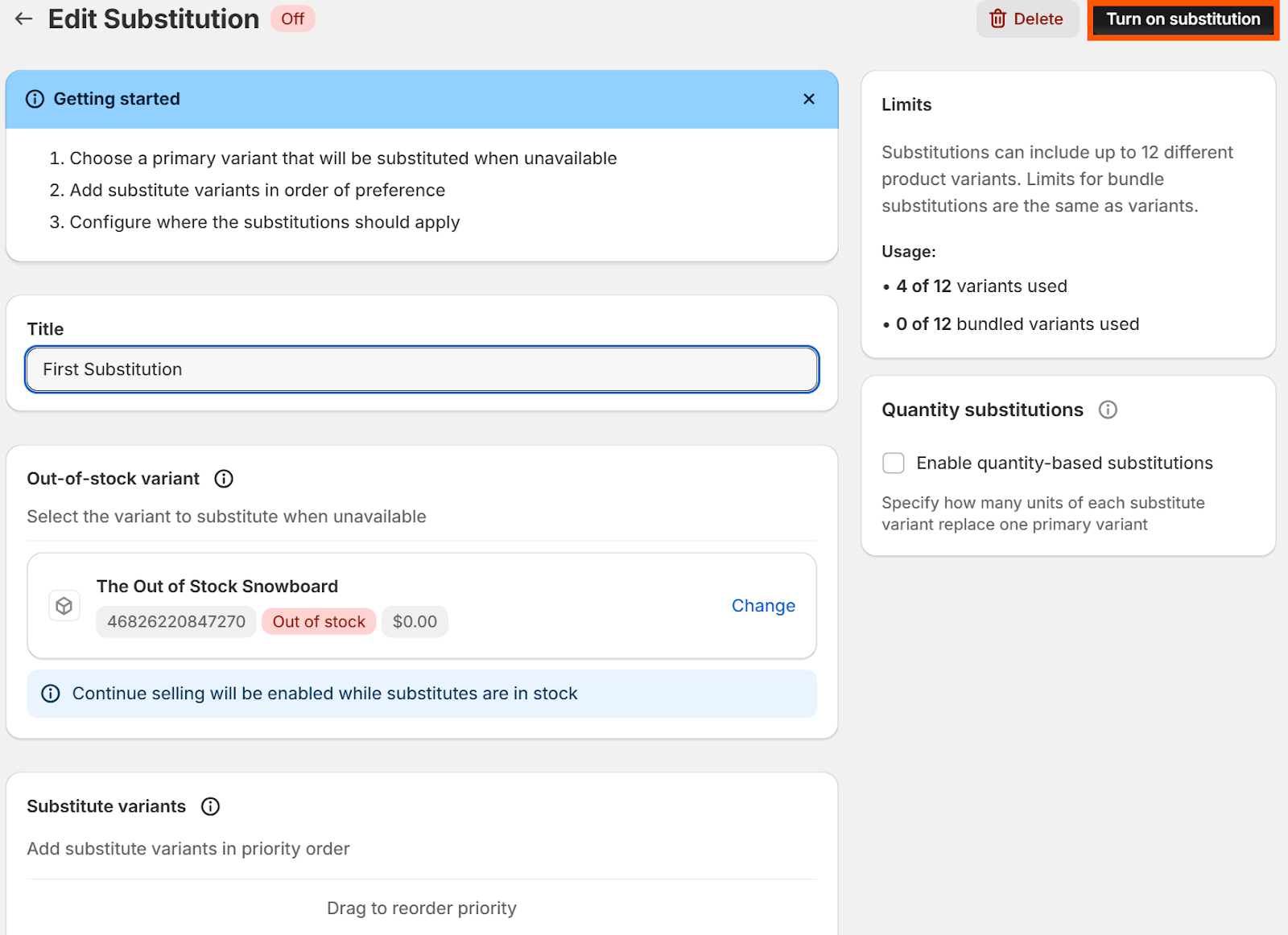This screenshot has width=1288, height=935.
Task: Click the Drag to reorder priority header
Action: (422, 908)
